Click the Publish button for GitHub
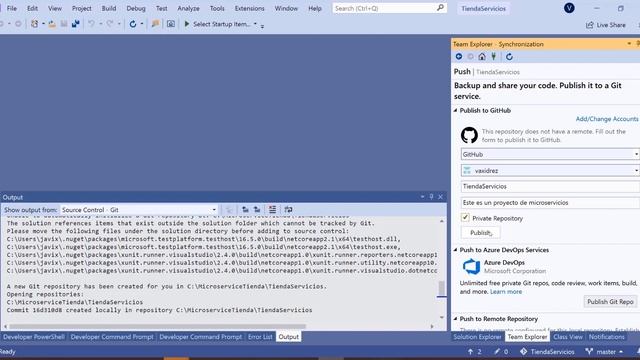Image resolution: width=640 pixels, height=360 pixels. pos(480,233)
